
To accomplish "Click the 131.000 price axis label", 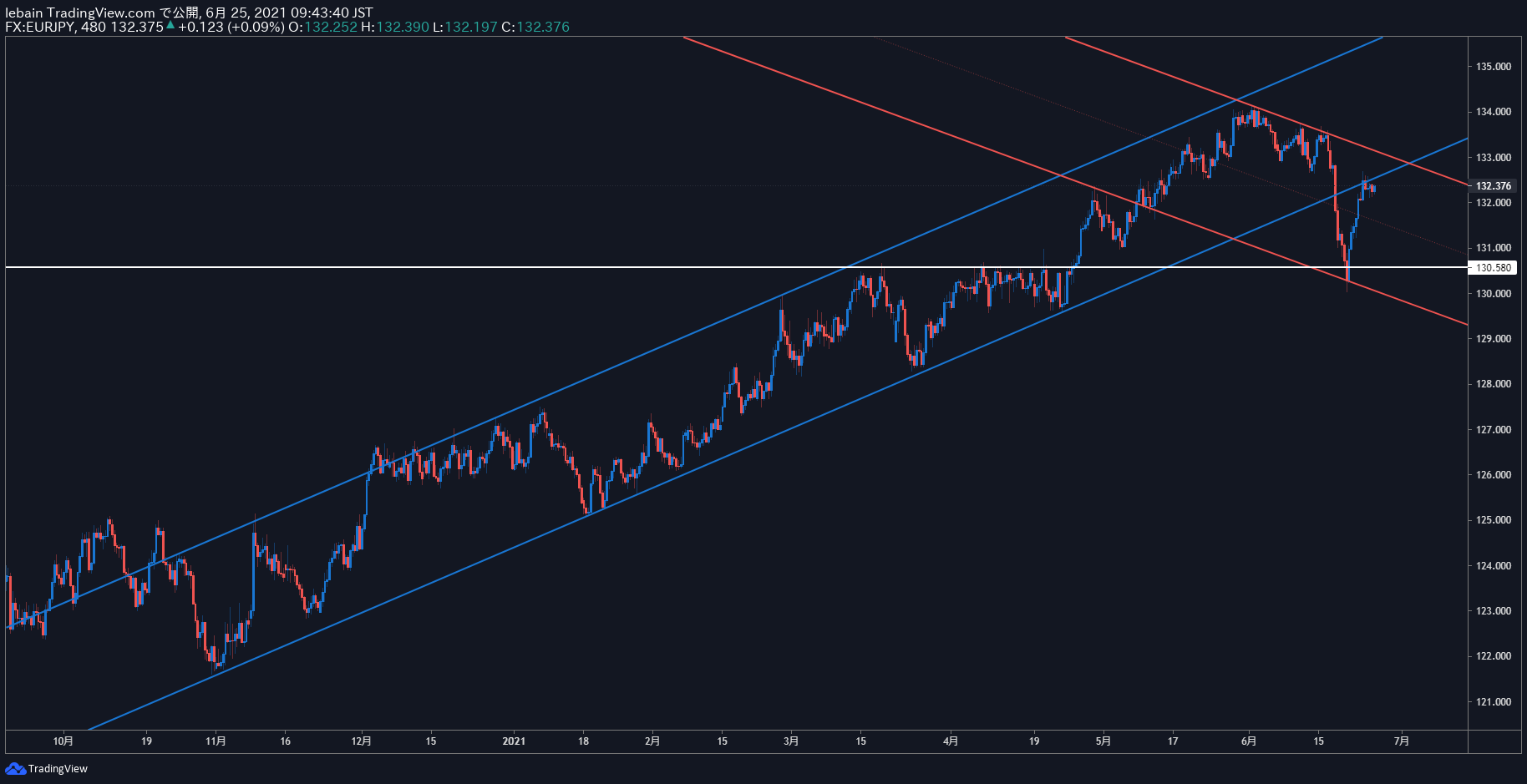I will tap(1493, 248).
